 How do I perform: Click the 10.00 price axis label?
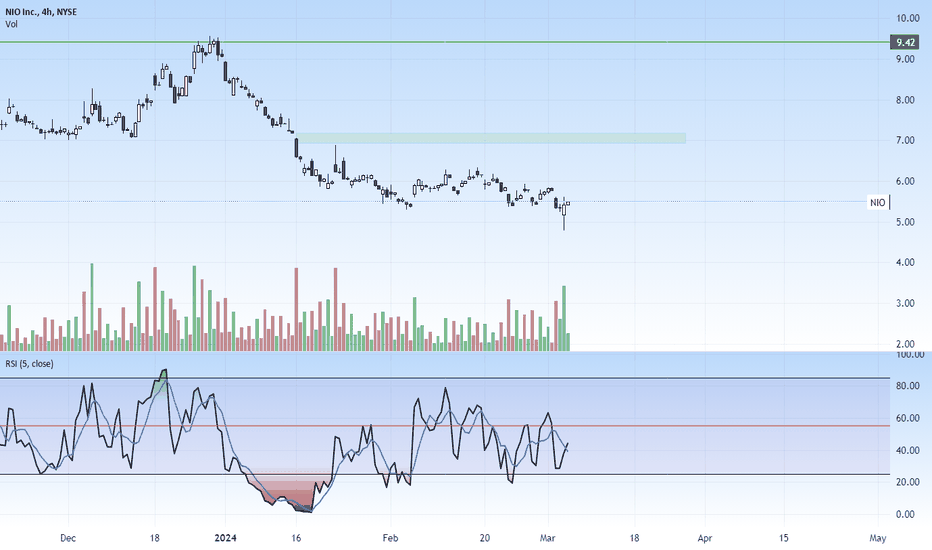point(908,18)
